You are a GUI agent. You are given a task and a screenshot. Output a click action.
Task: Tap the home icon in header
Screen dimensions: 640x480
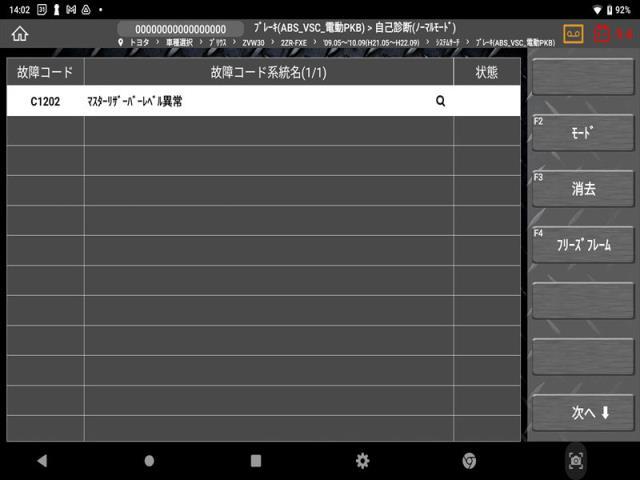[20, 34]
